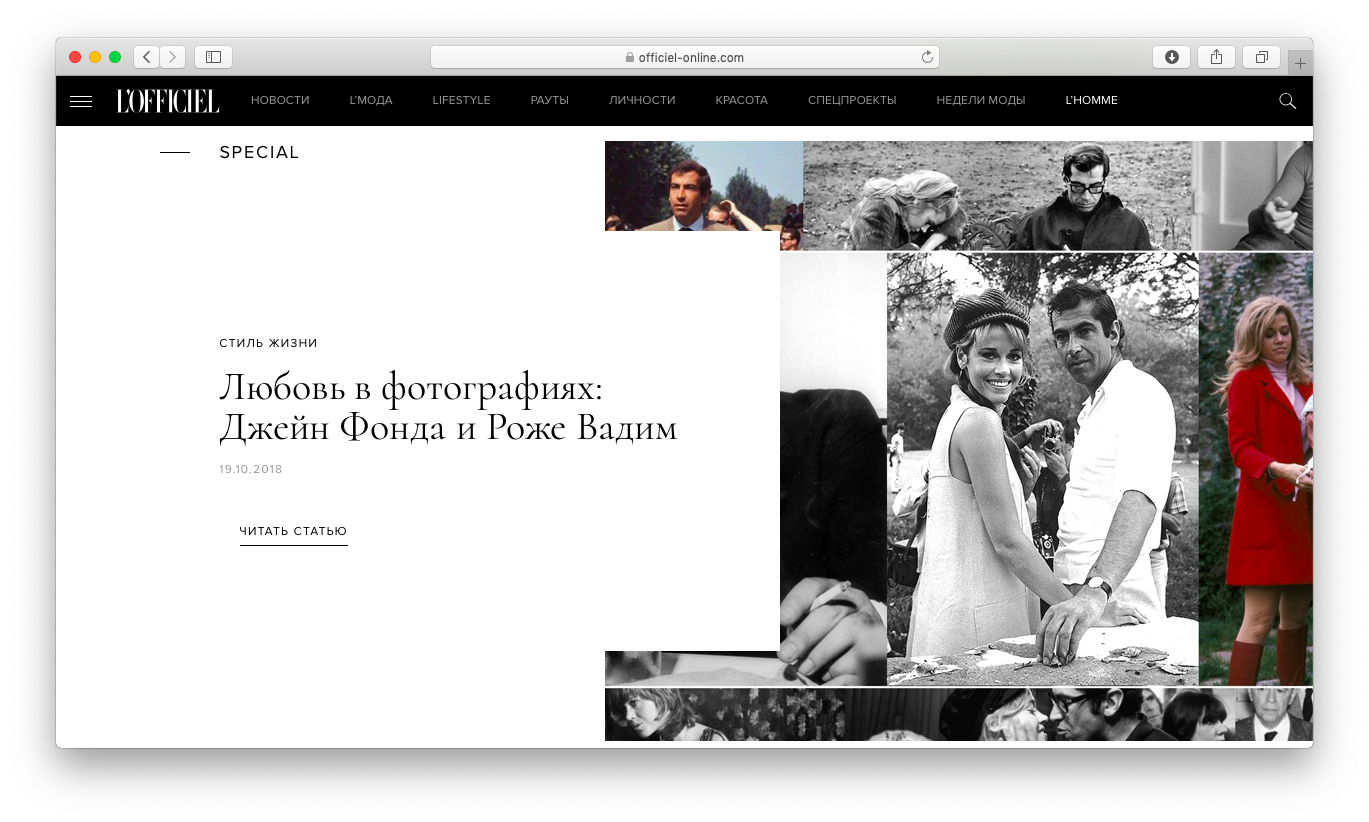Go back with Safari's back arrow
The width and height of the screenshot is (1369, 822).
[147, 57]
